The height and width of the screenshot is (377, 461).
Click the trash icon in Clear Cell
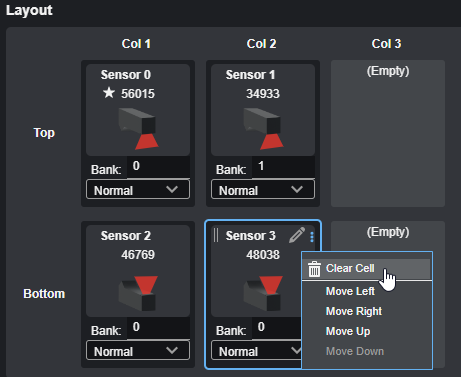pos(314,269)
